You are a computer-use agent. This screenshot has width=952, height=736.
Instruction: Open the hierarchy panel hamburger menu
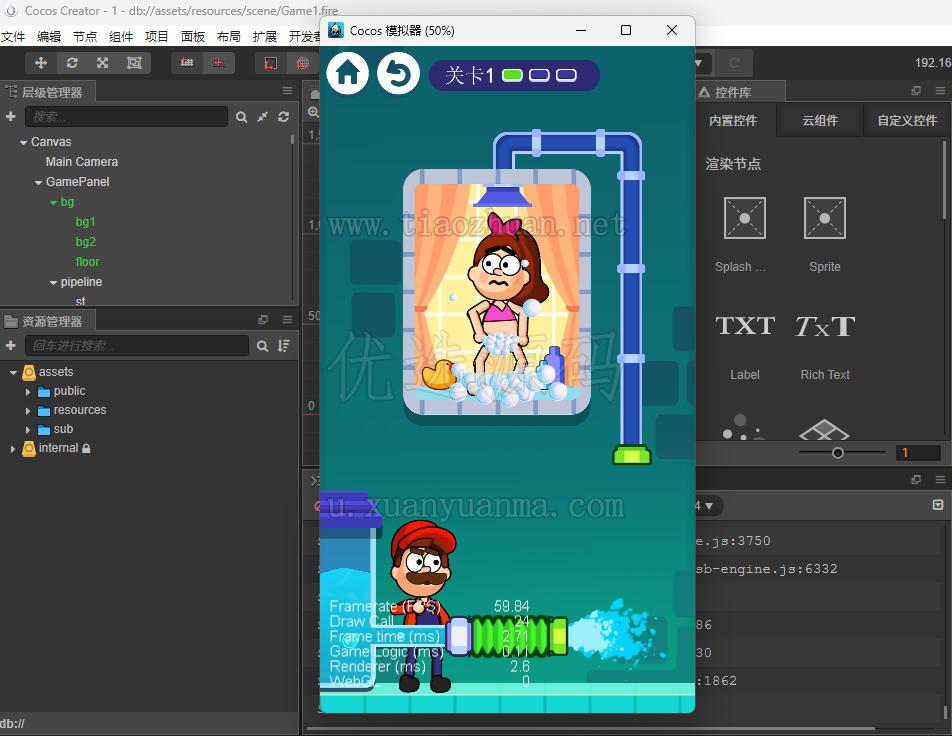click(x=287, y=90)
